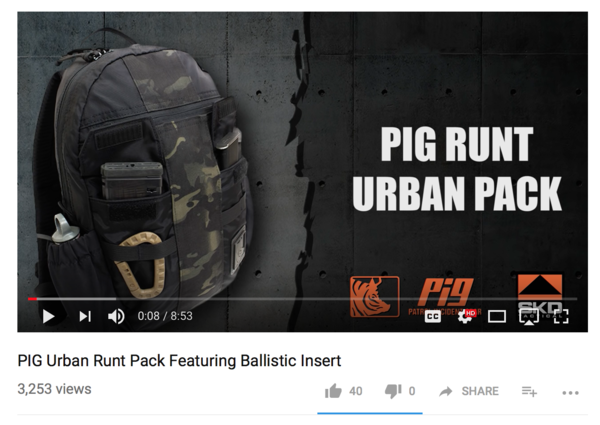The height and width of the screenshot is (425, 600).
Task: Click the boar head logo
Action: 375,297
